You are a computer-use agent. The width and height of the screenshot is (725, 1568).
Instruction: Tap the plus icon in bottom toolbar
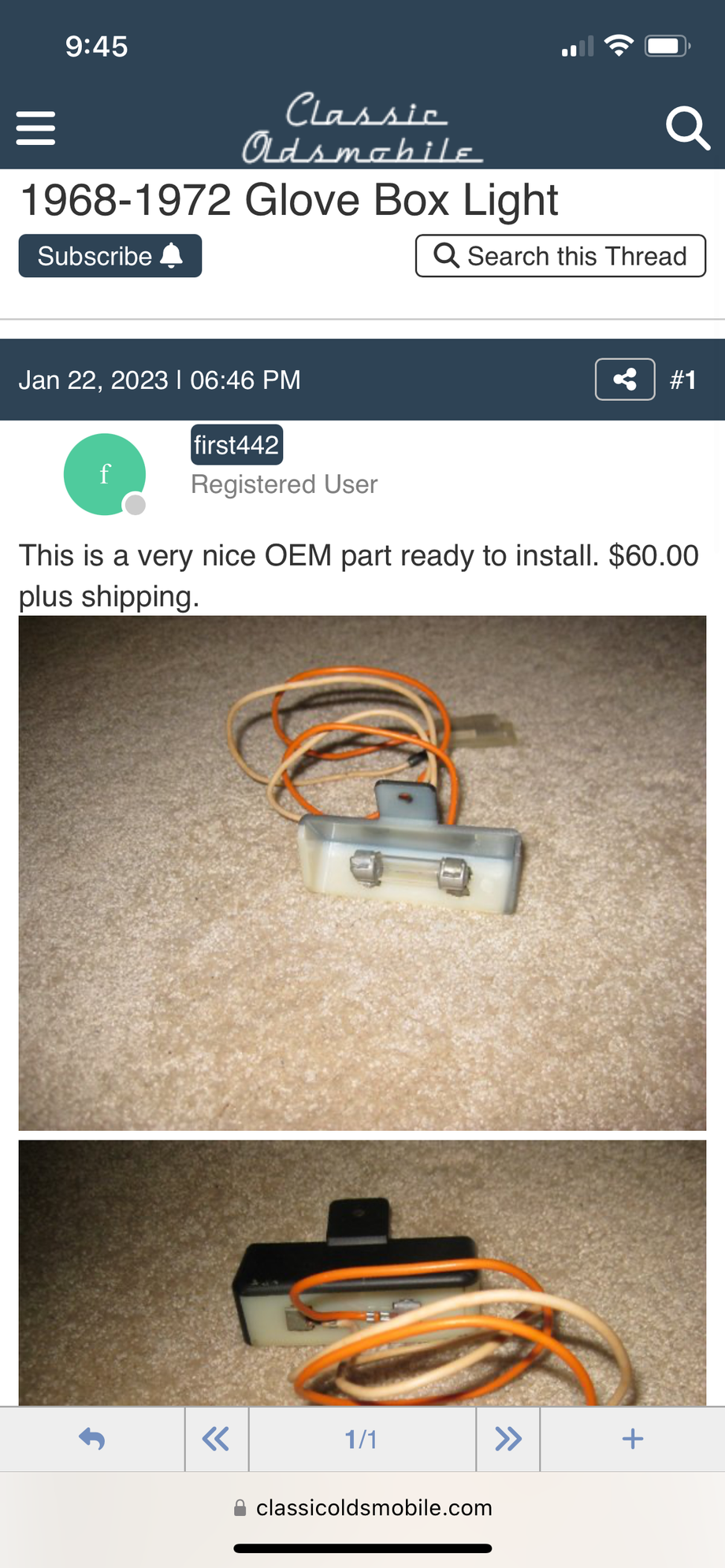pos(633,1439)
